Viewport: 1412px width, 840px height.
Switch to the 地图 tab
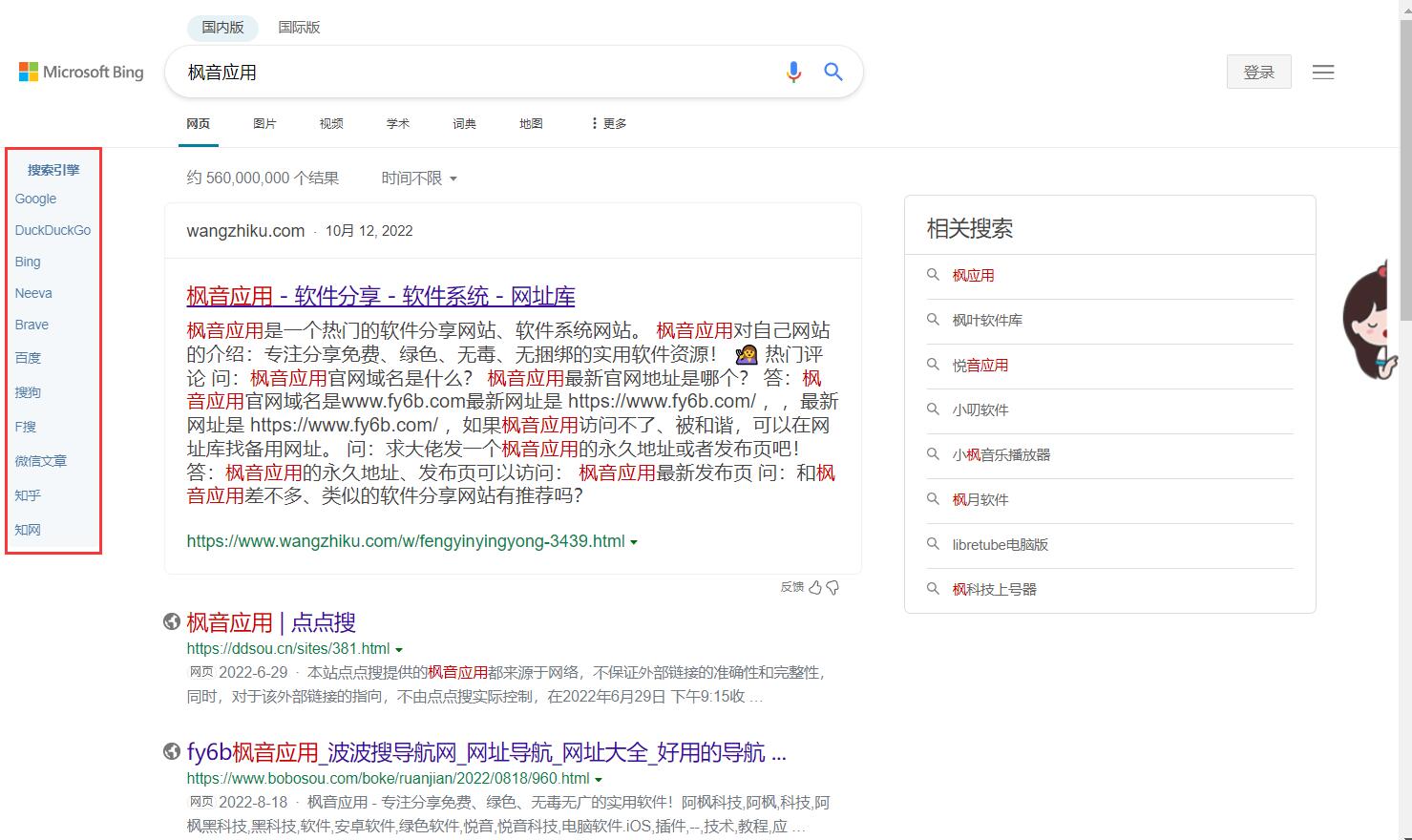pyautogui.click(x=531, y=124)
